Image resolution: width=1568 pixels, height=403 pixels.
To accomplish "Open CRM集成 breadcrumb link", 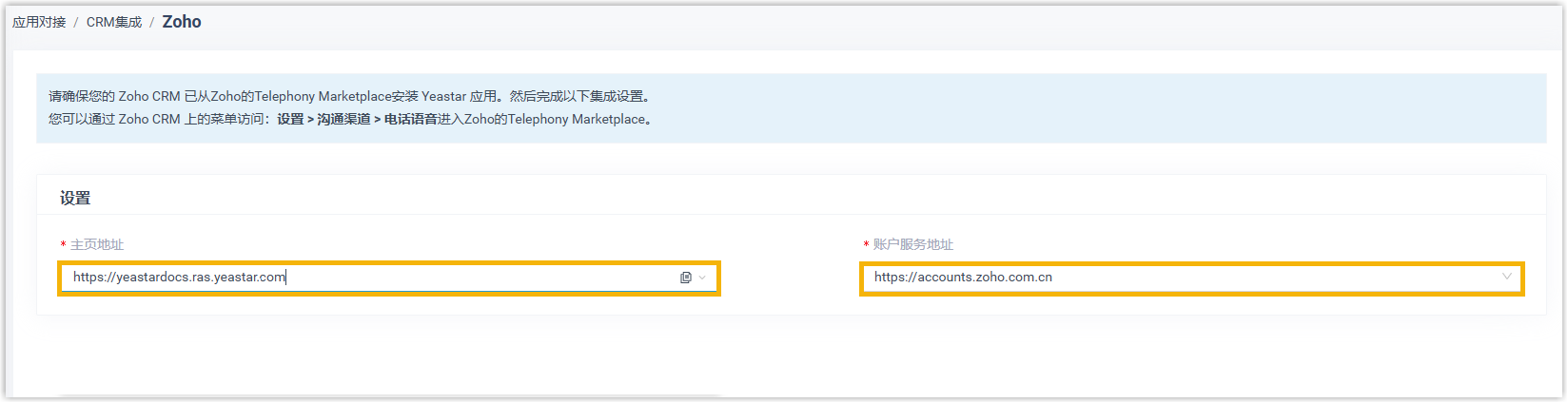I will coord(113,22).
